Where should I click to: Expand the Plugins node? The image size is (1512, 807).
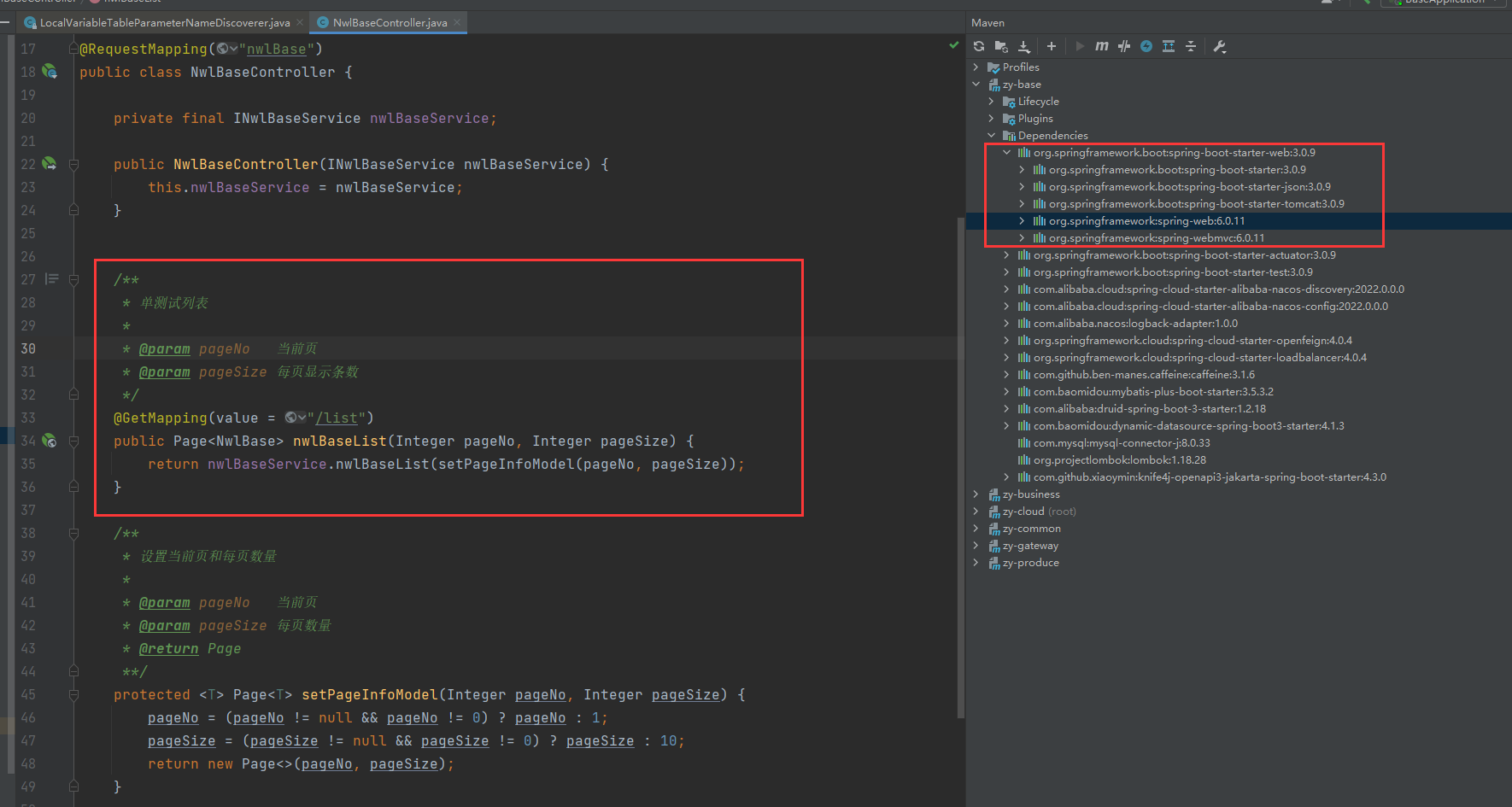tap(991, 118)
